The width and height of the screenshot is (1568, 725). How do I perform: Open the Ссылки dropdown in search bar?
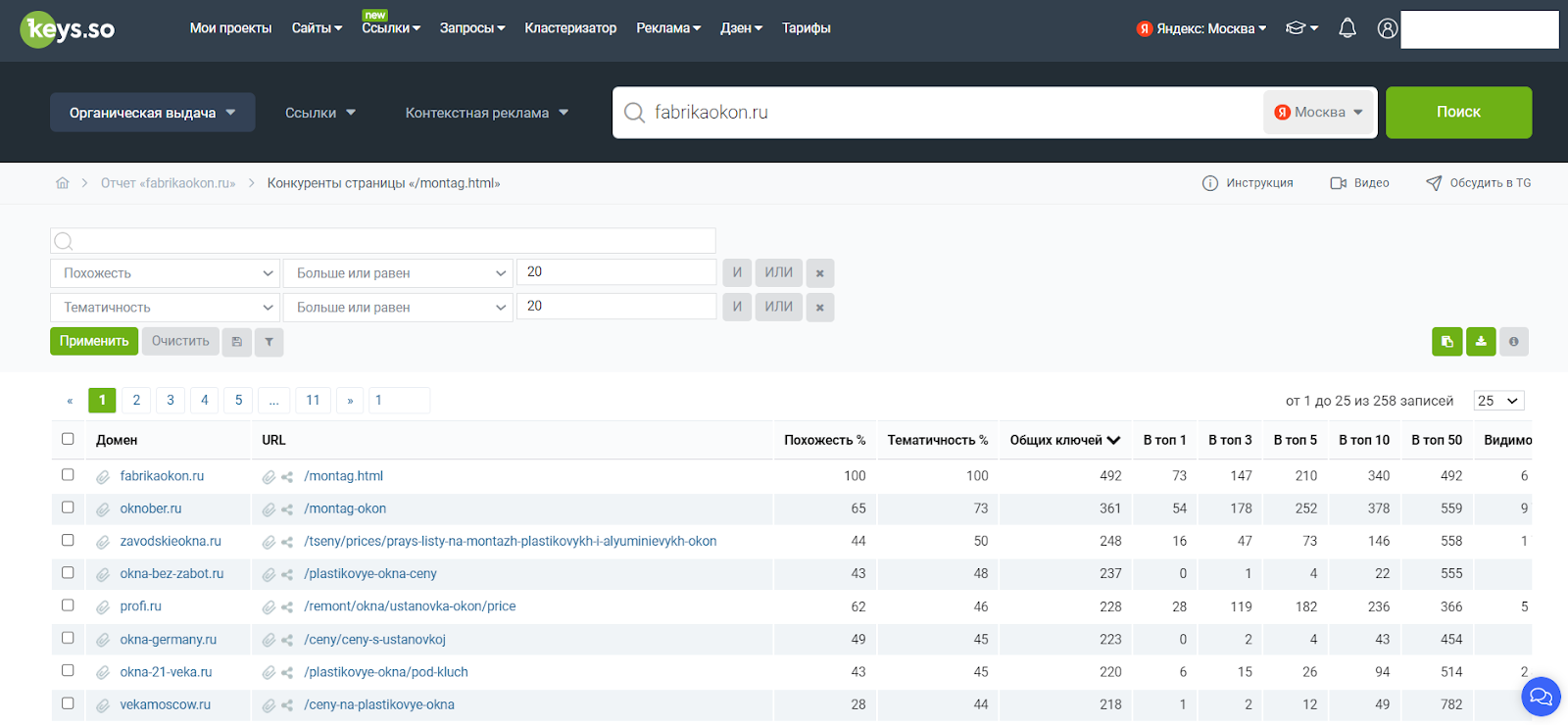pos(320,113)
